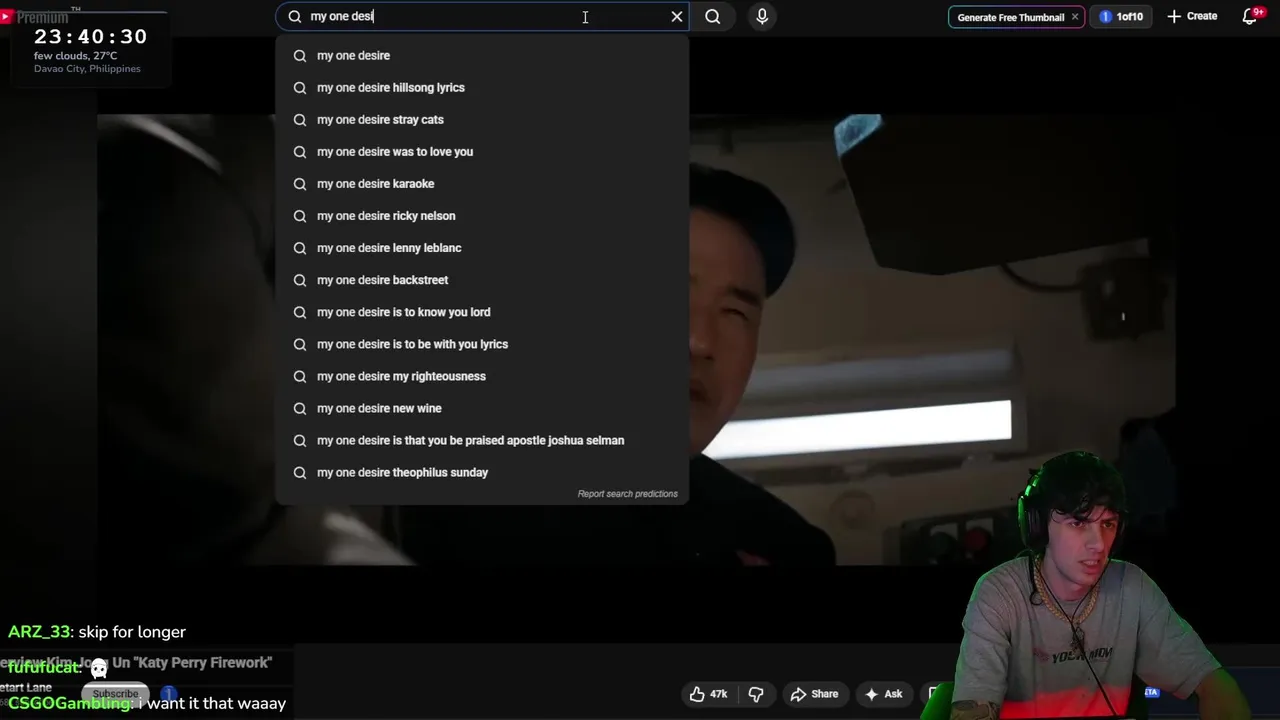Select the 'apostle joshua selman' suggestion

click(482, 440)
